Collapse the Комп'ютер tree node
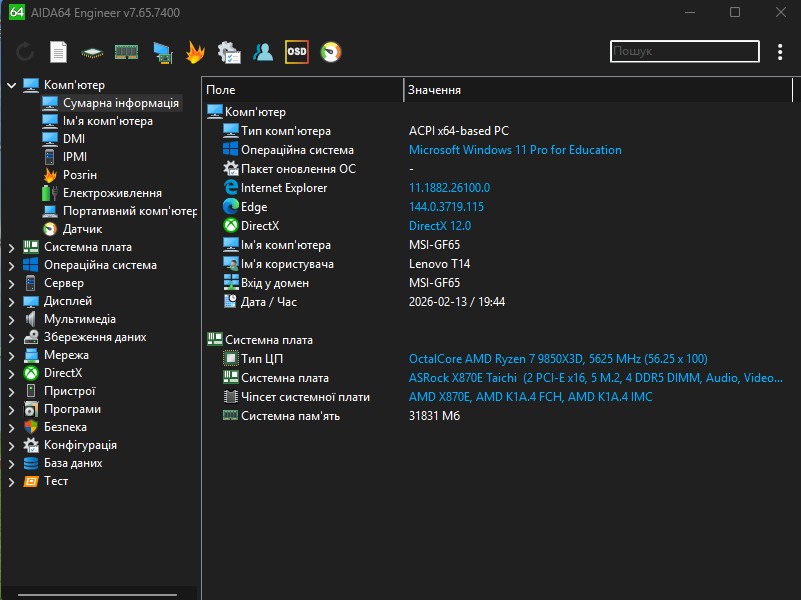The image size is (801, 600). 12,85
